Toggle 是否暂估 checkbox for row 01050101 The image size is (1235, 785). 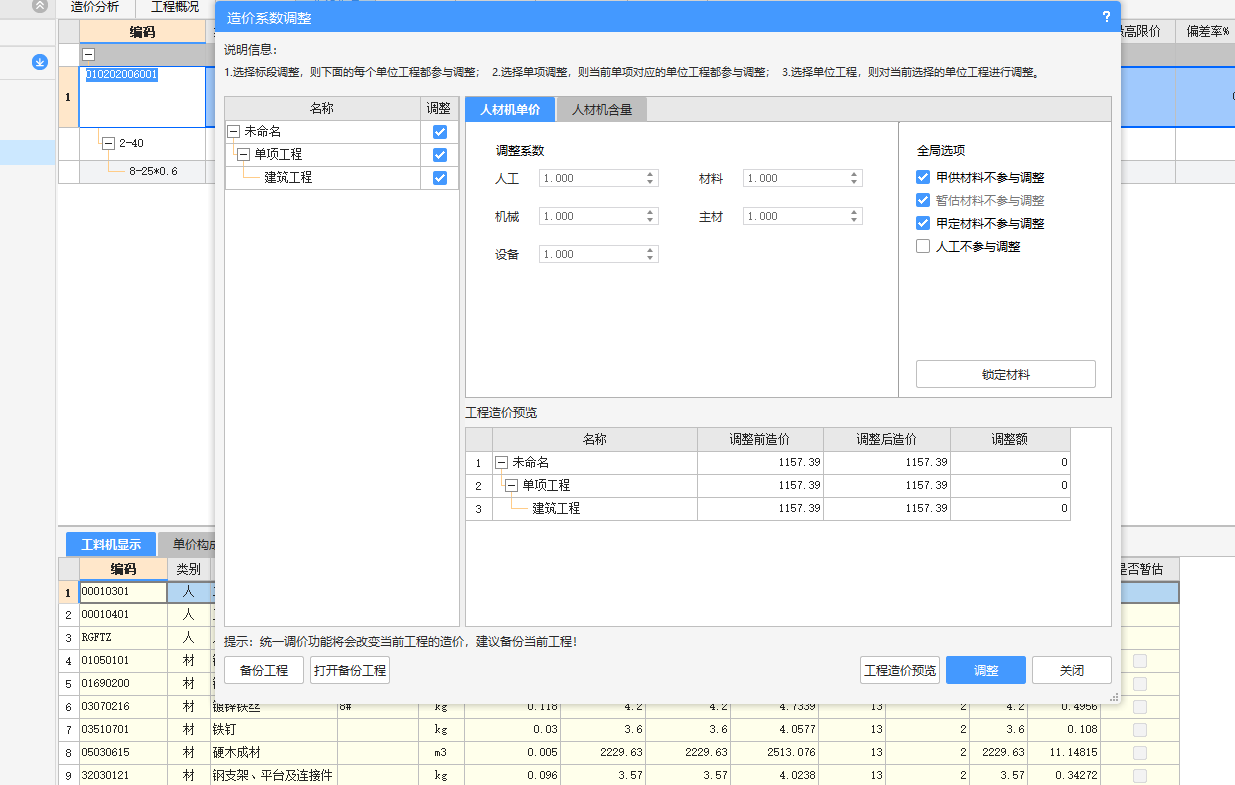point(1139,661)
